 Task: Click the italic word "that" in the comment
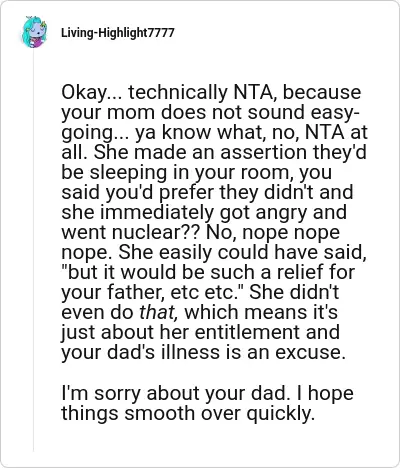click(158, 312)
